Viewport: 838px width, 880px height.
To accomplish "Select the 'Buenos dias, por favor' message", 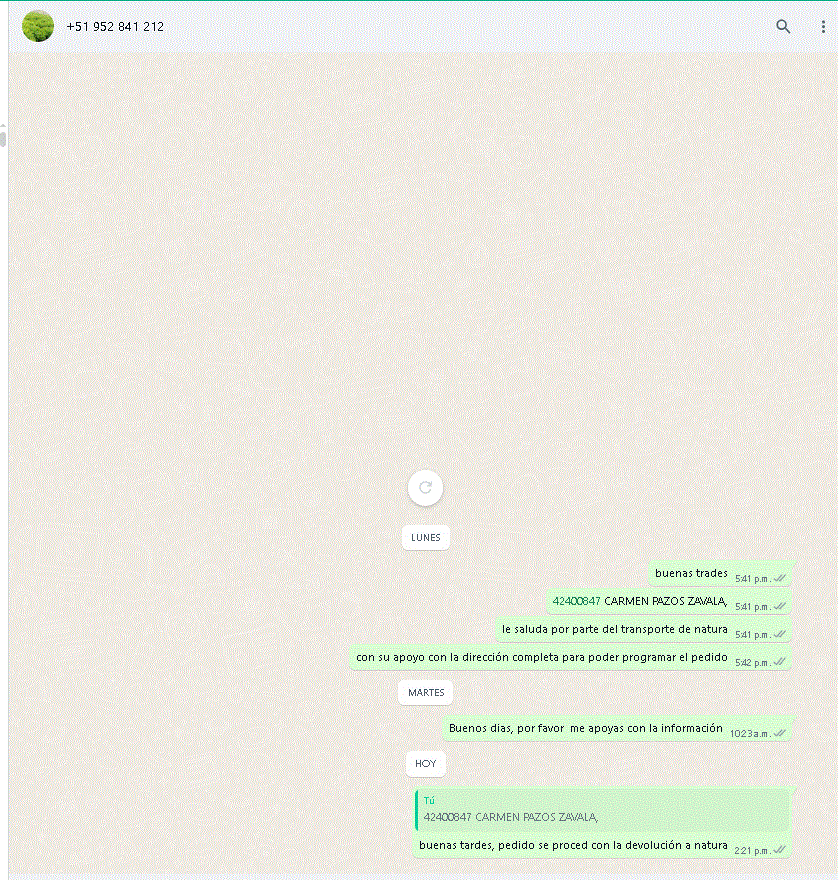I will tap(617, 728).
